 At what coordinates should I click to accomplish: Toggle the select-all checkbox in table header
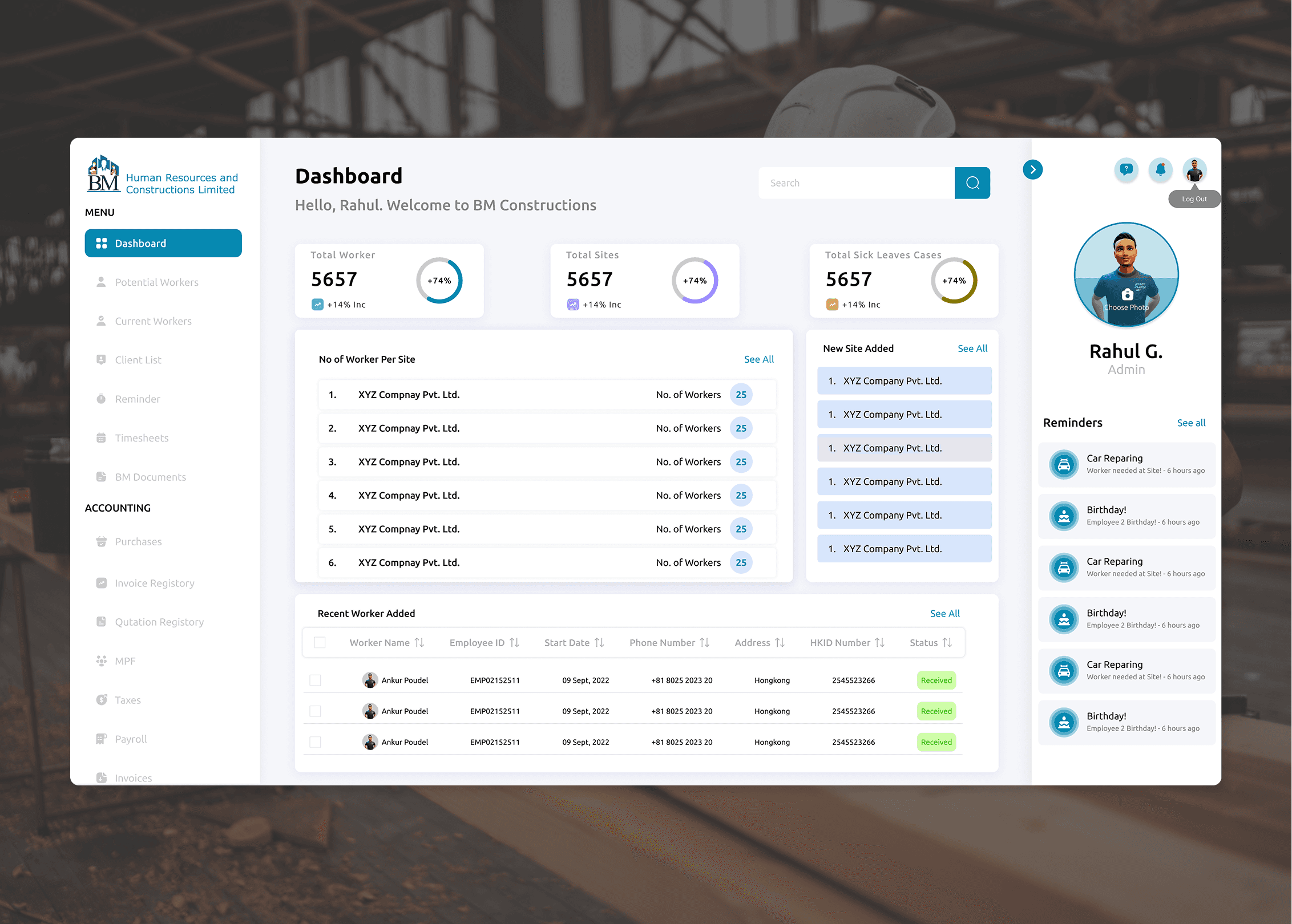[320, 643]
